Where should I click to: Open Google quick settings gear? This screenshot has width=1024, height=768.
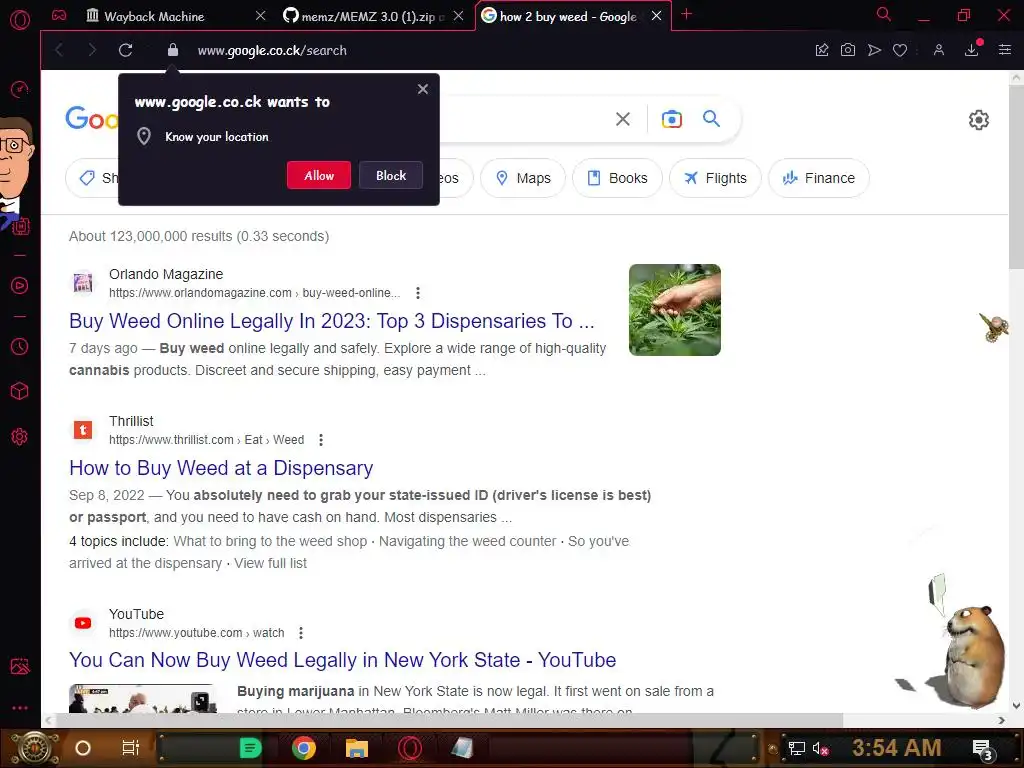pyautogui.click(x=978, y=120)
